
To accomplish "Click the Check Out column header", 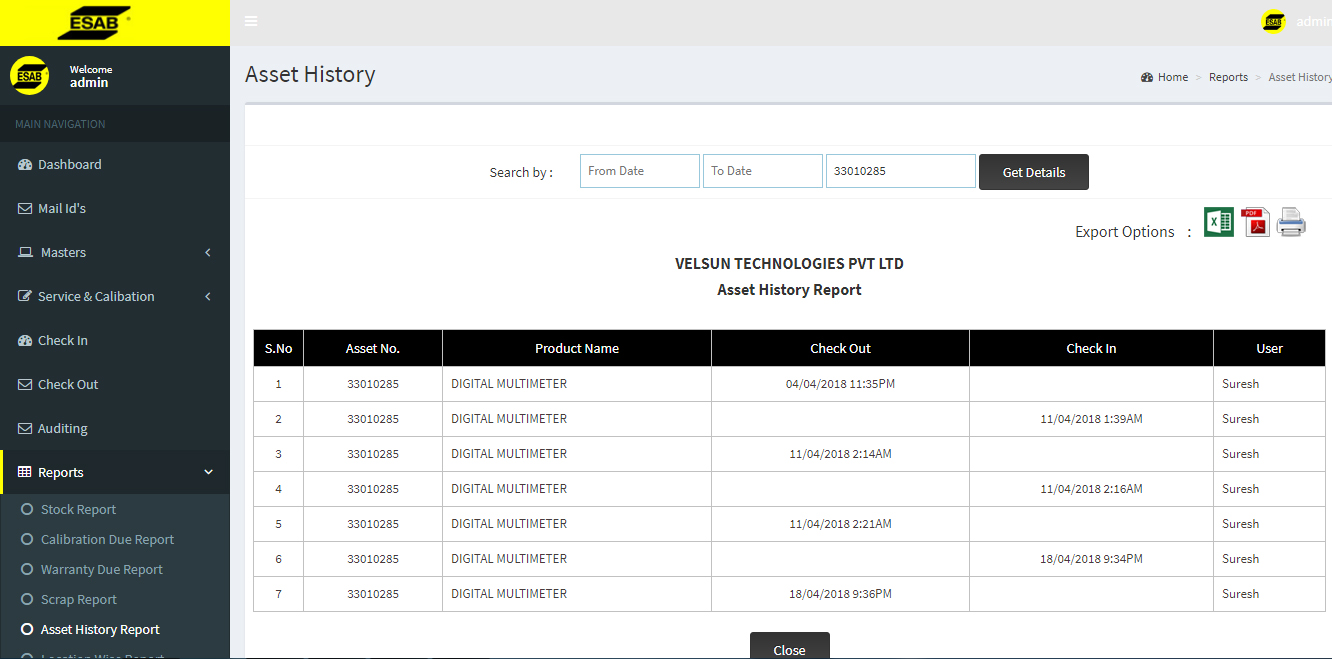I will tap(840, 348).
